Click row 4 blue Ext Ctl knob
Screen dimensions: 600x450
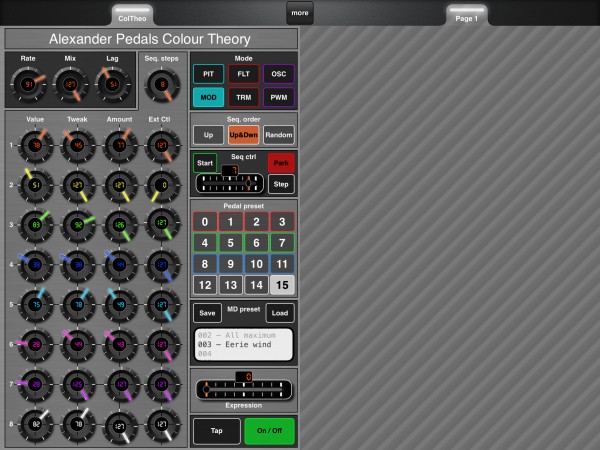[162, 265]
